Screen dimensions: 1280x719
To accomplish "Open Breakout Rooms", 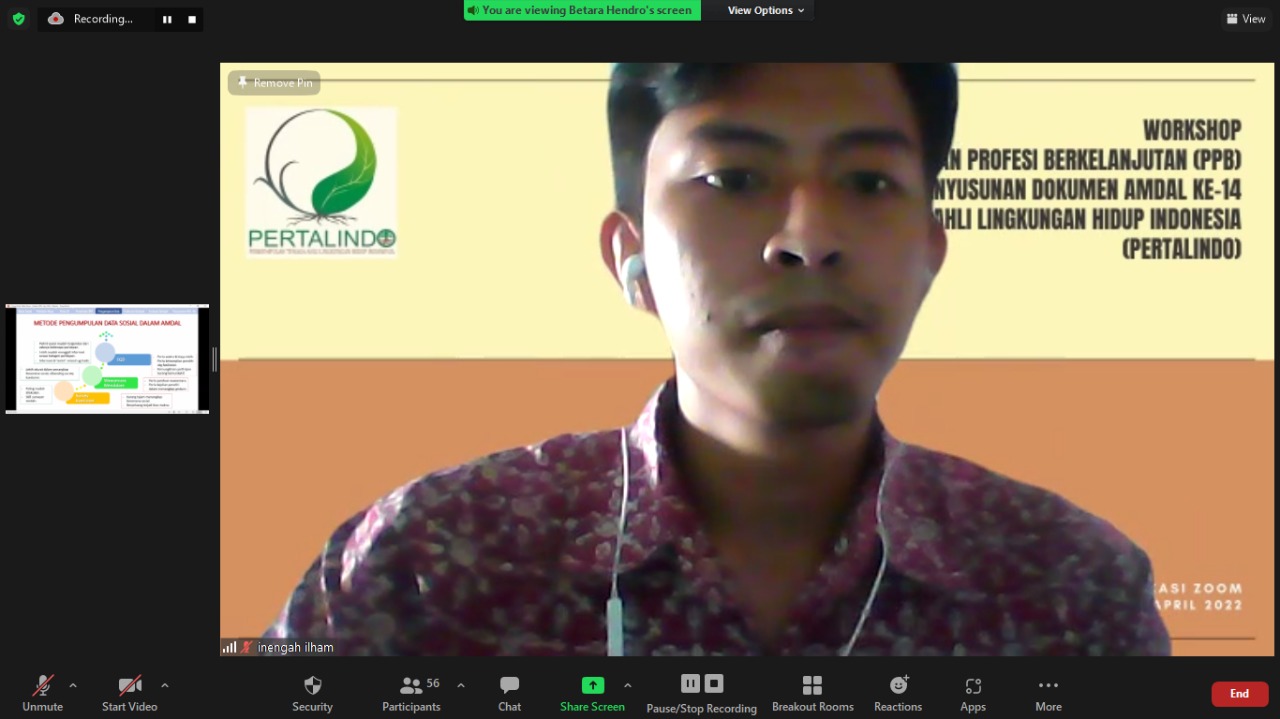I will [x=812, y=693].
